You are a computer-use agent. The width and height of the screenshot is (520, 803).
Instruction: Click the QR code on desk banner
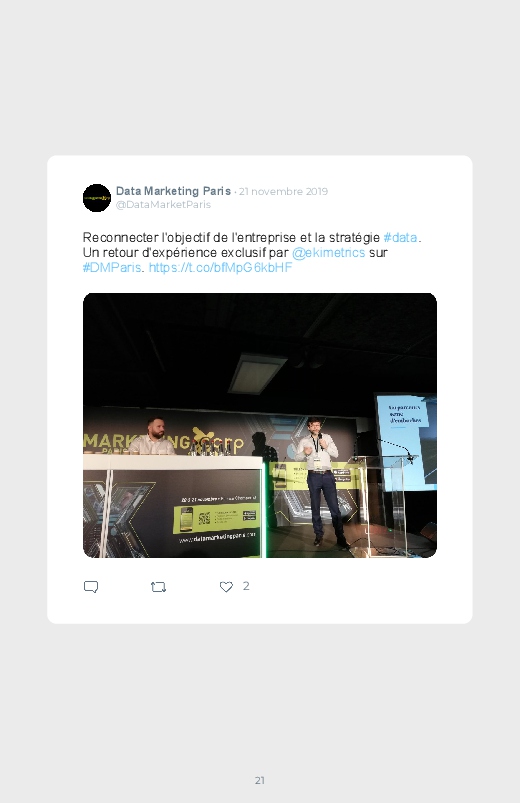coord(204,518)
